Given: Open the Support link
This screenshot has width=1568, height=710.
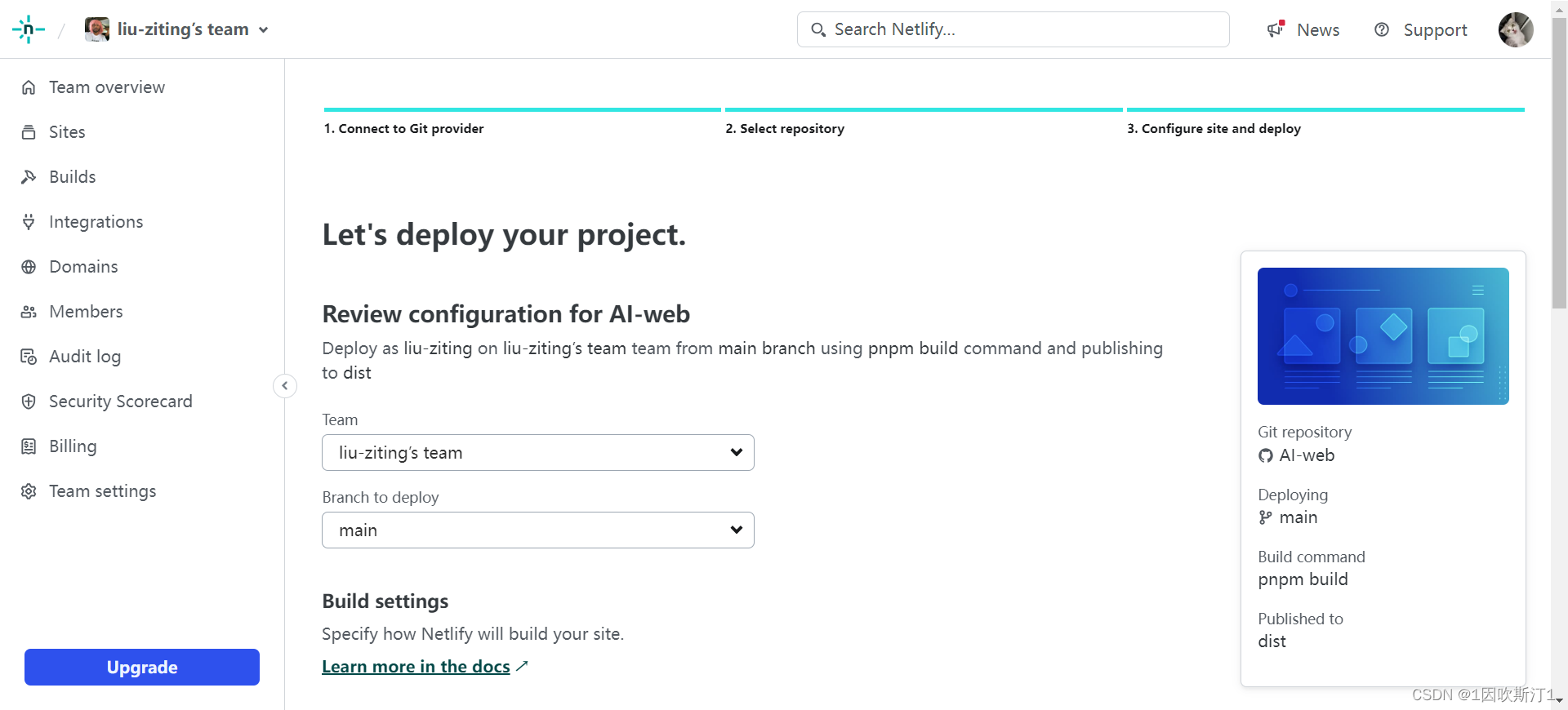Looking at the screenshot, I should coord(1435,30).
